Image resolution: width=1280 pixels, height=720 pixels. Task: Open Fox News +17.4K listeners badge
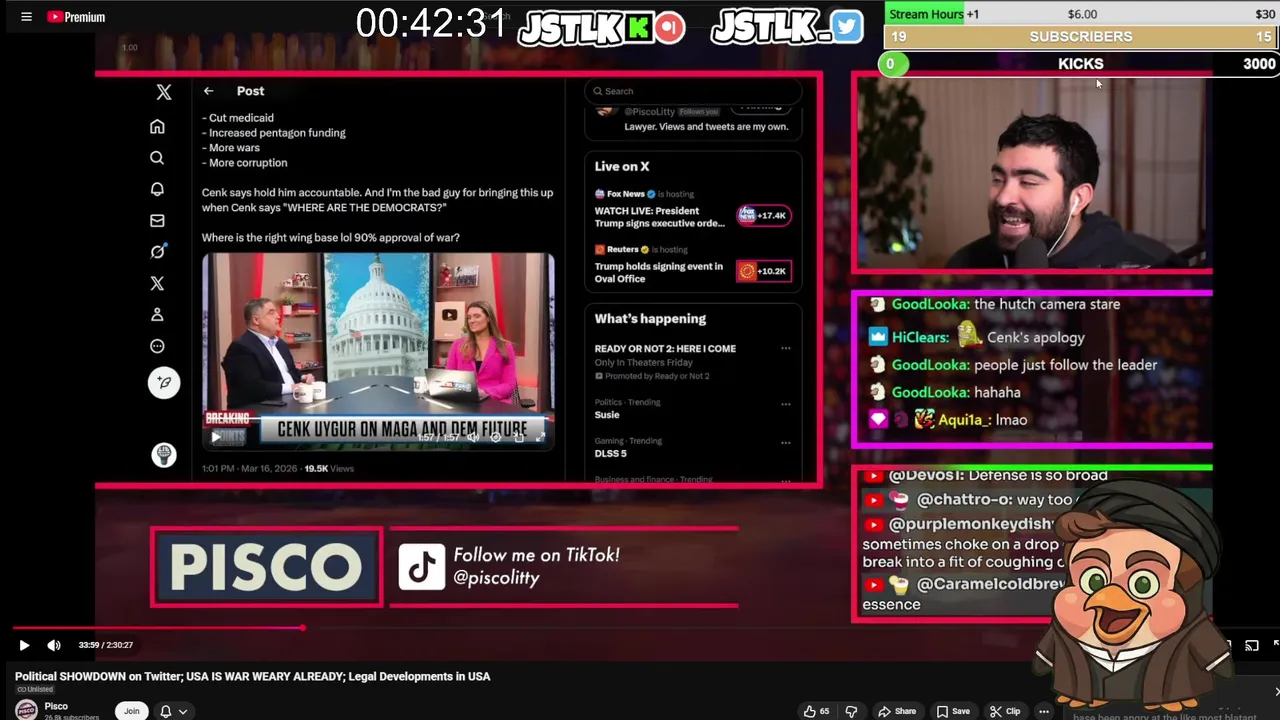point(764,215)
